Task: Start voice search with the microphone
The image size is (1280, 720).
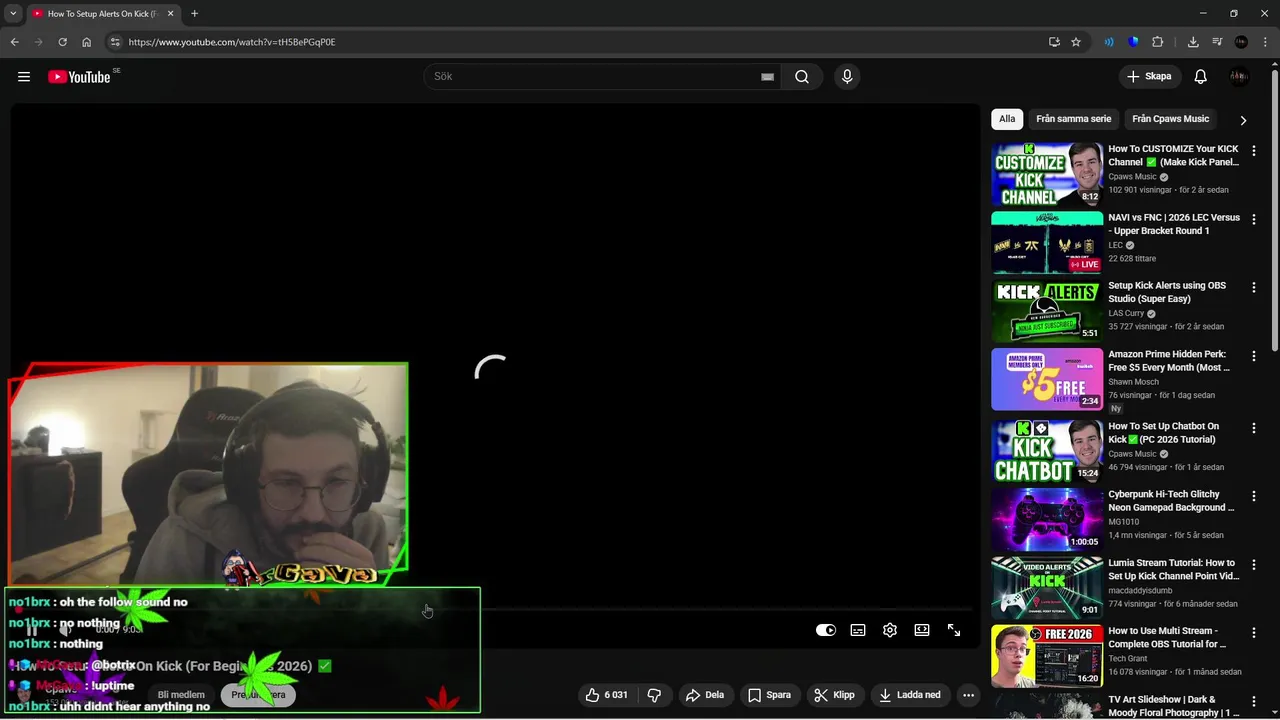Action: coord(847,77)
